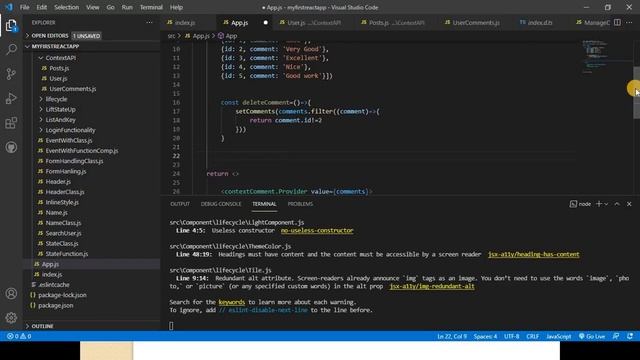This screenshot has width=640, height=360.
Task: Open Source Control view icon
Action: [x=11, y=74]
